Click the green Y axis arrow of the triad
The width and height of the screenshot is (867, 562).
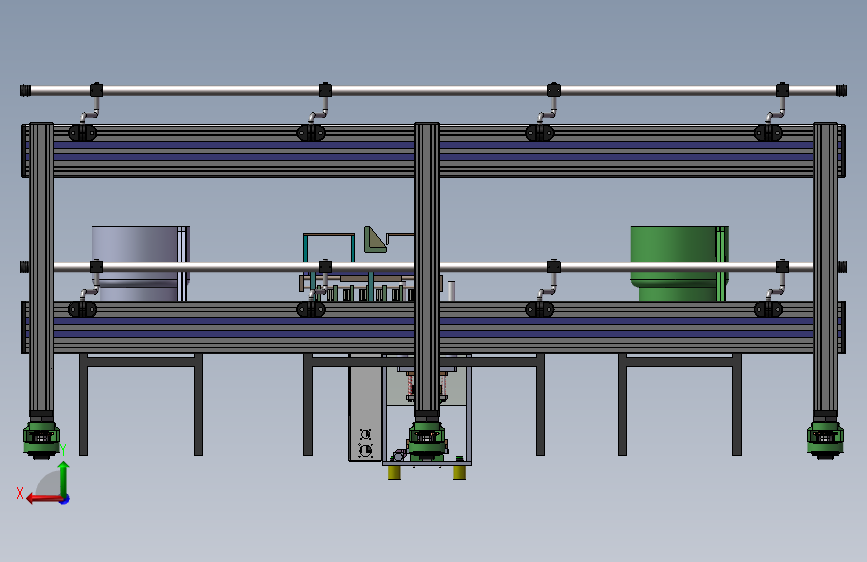click(64, 480)
